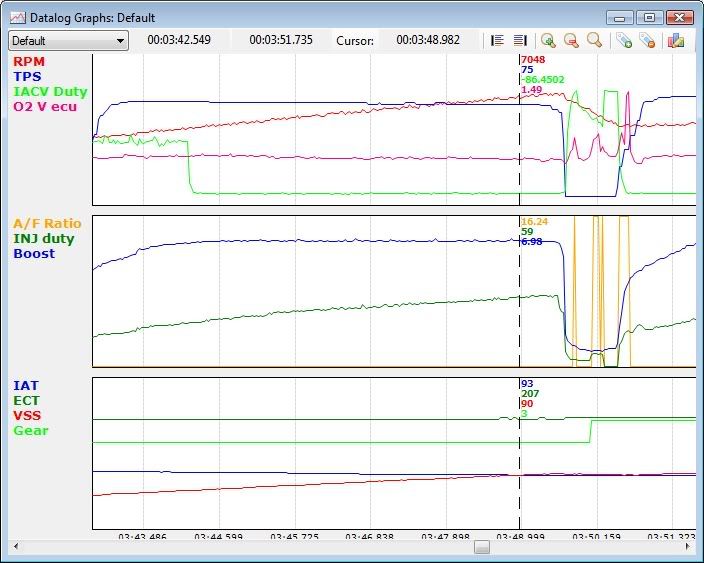This screenshot has height=563, width=704.
Task: Click the A/F cursor value 16.24
Action: point(534,222)
